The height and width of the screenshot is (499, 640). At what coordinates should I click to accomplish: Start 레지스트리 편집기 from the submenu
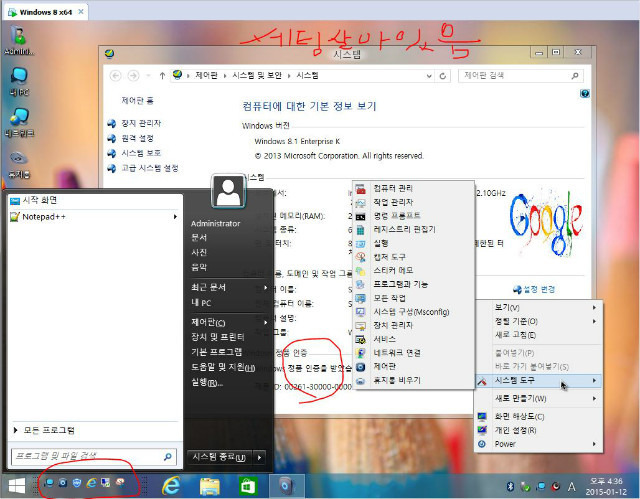click(x=413, y=229)
